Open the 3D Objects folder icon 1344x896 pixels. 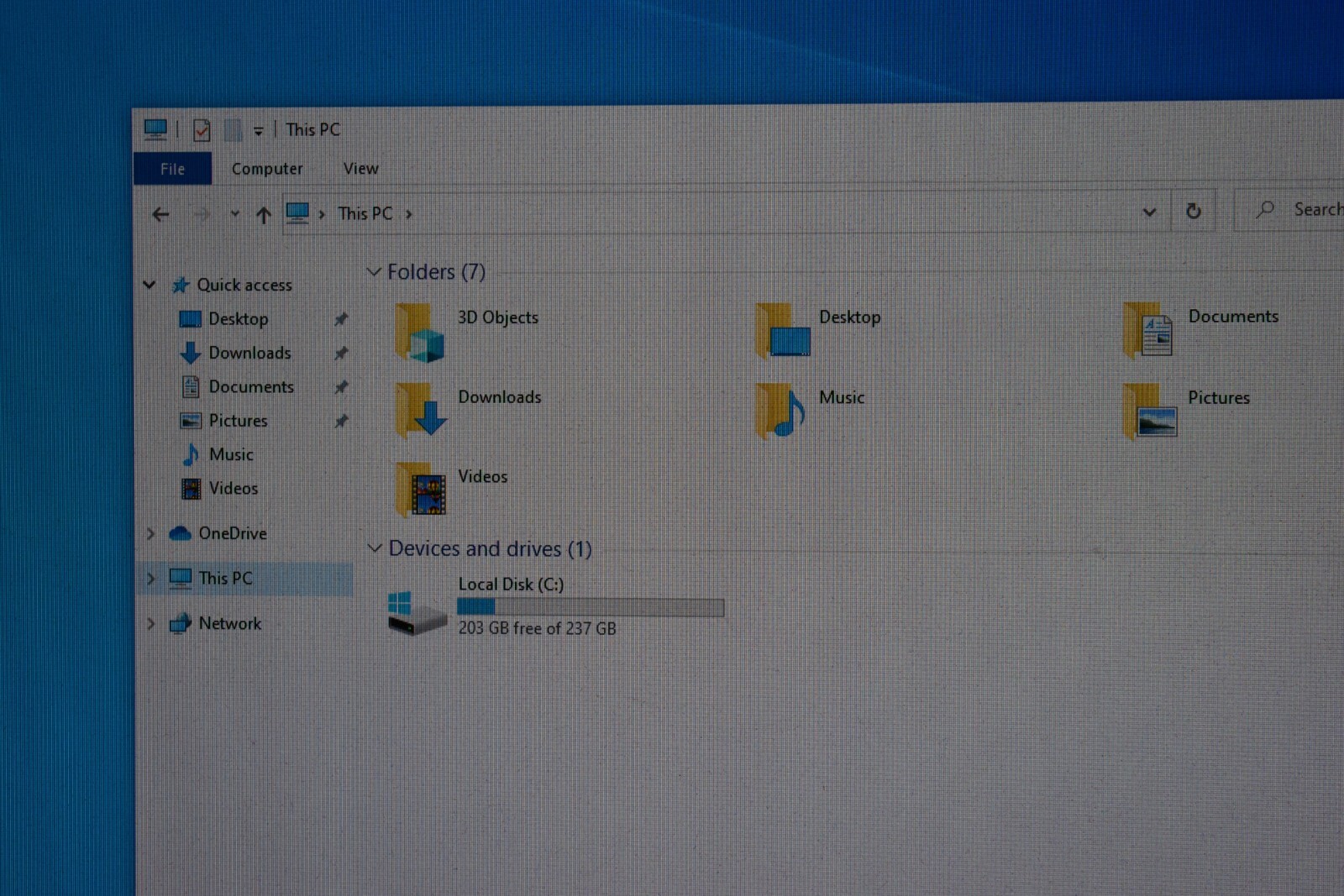pos(420,333)
